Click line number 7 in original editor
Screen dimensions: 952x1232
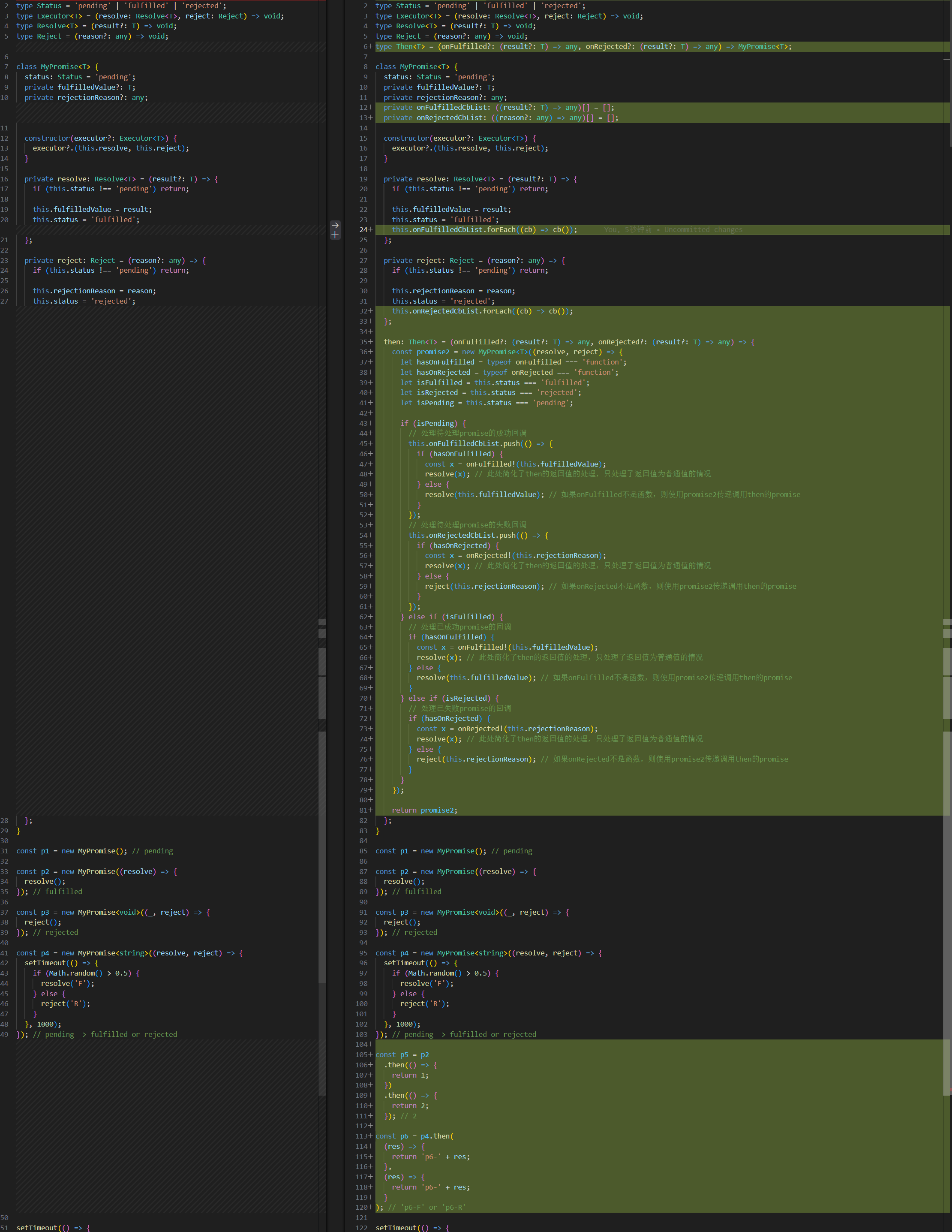point(6,66)
